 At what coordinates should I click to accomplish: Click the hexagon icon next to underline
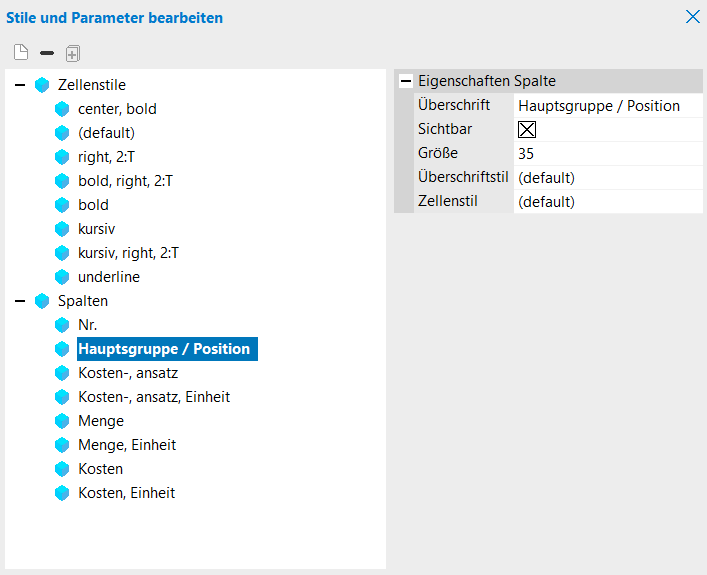[62, 277]
